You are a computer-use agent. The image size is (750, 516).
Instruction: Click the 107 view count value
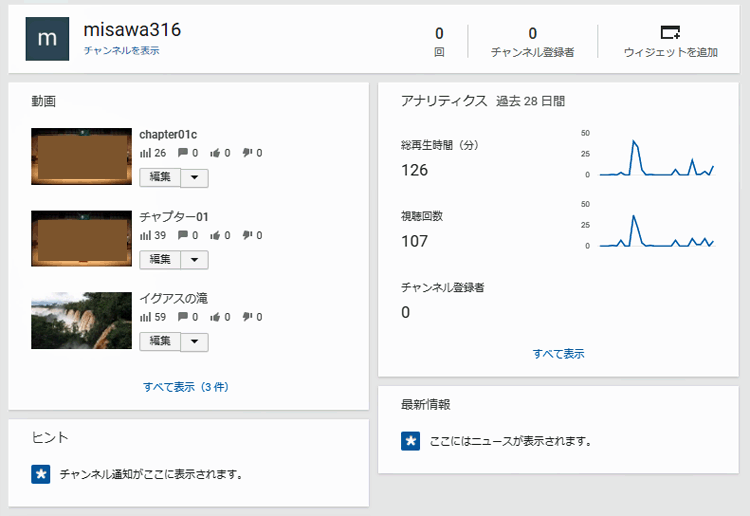(415, 241)
